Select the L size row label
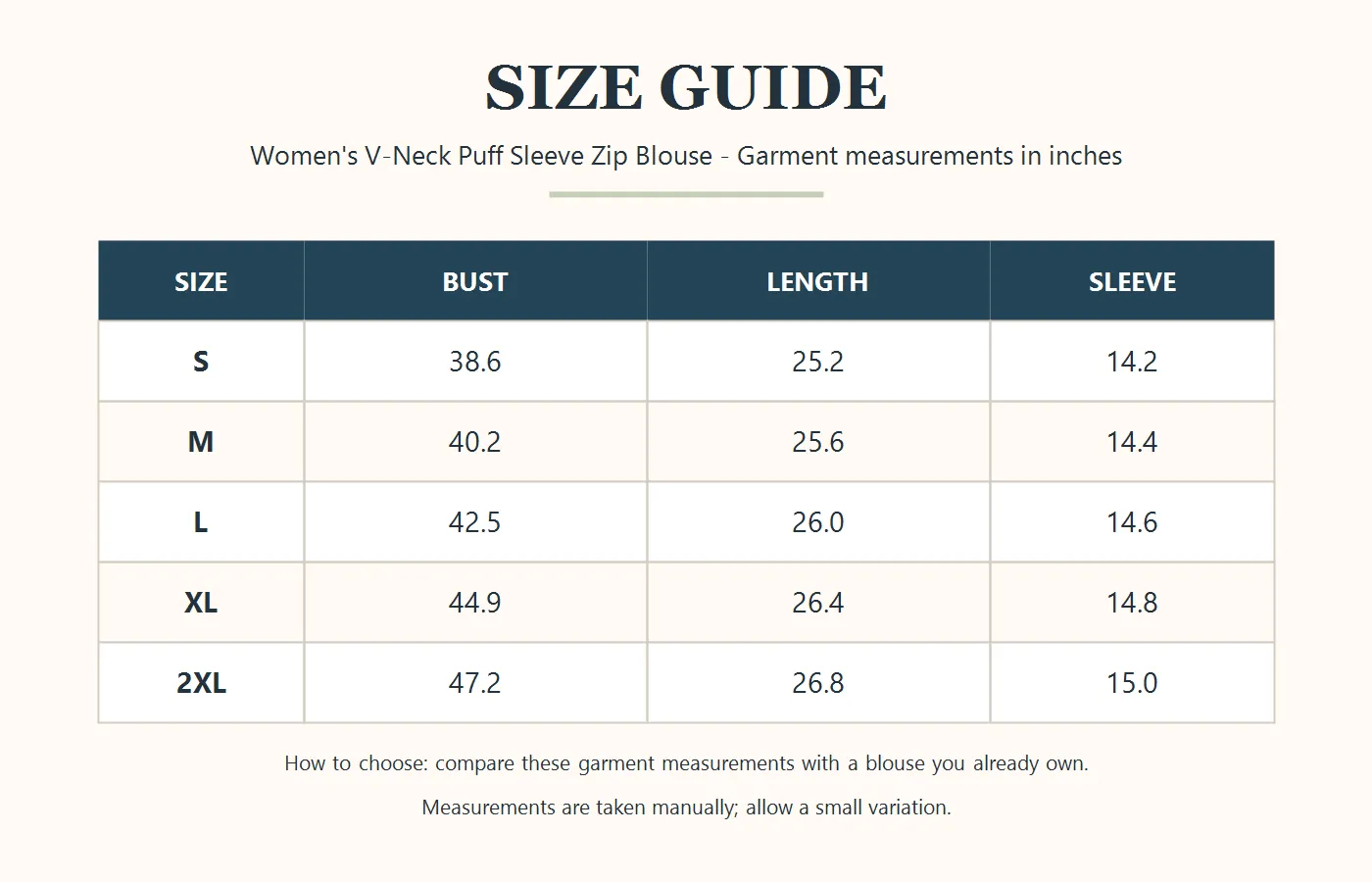 click(201, 522)
